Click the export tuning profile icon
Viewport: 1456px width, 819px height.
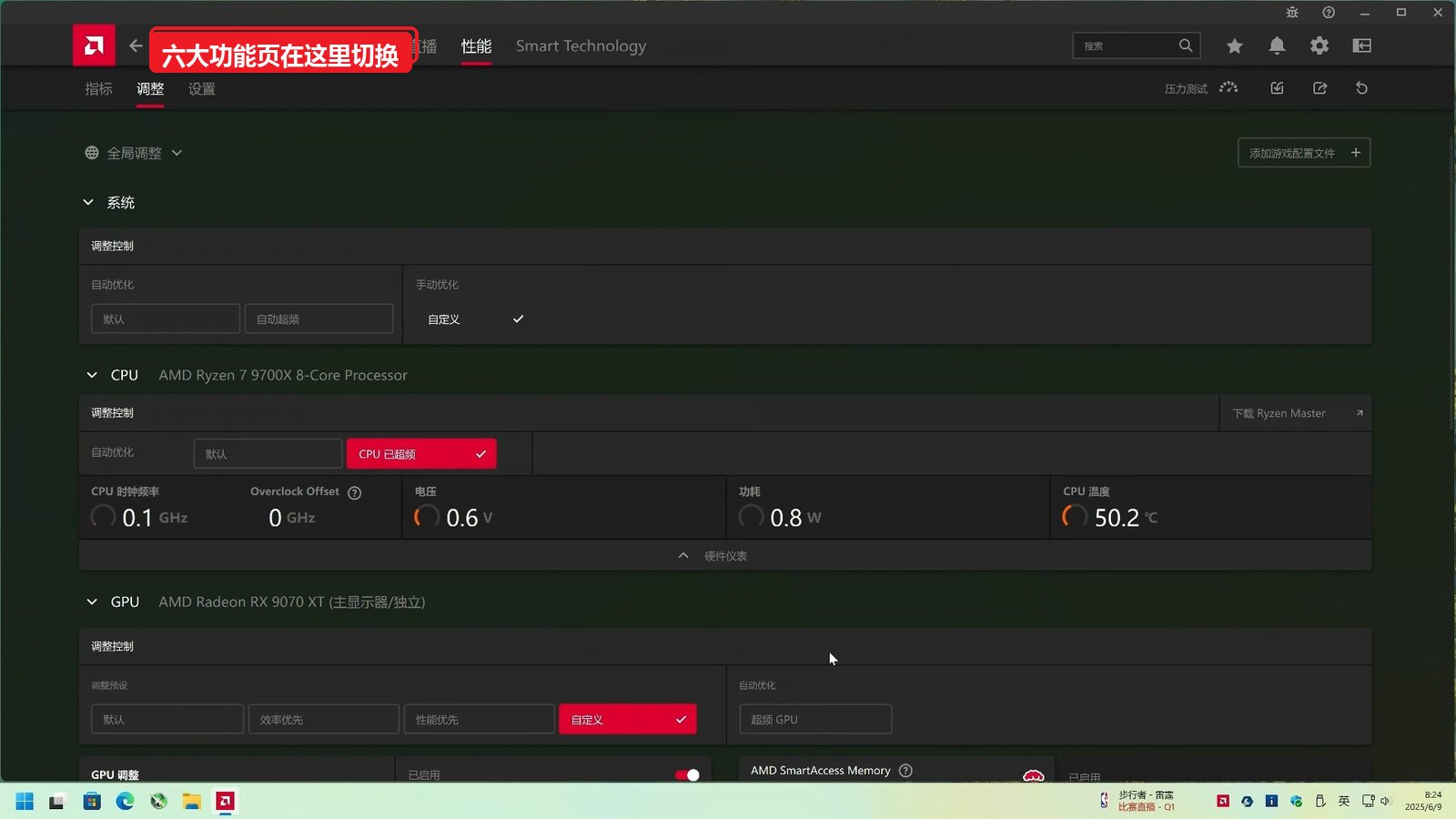click(1319, 88)
